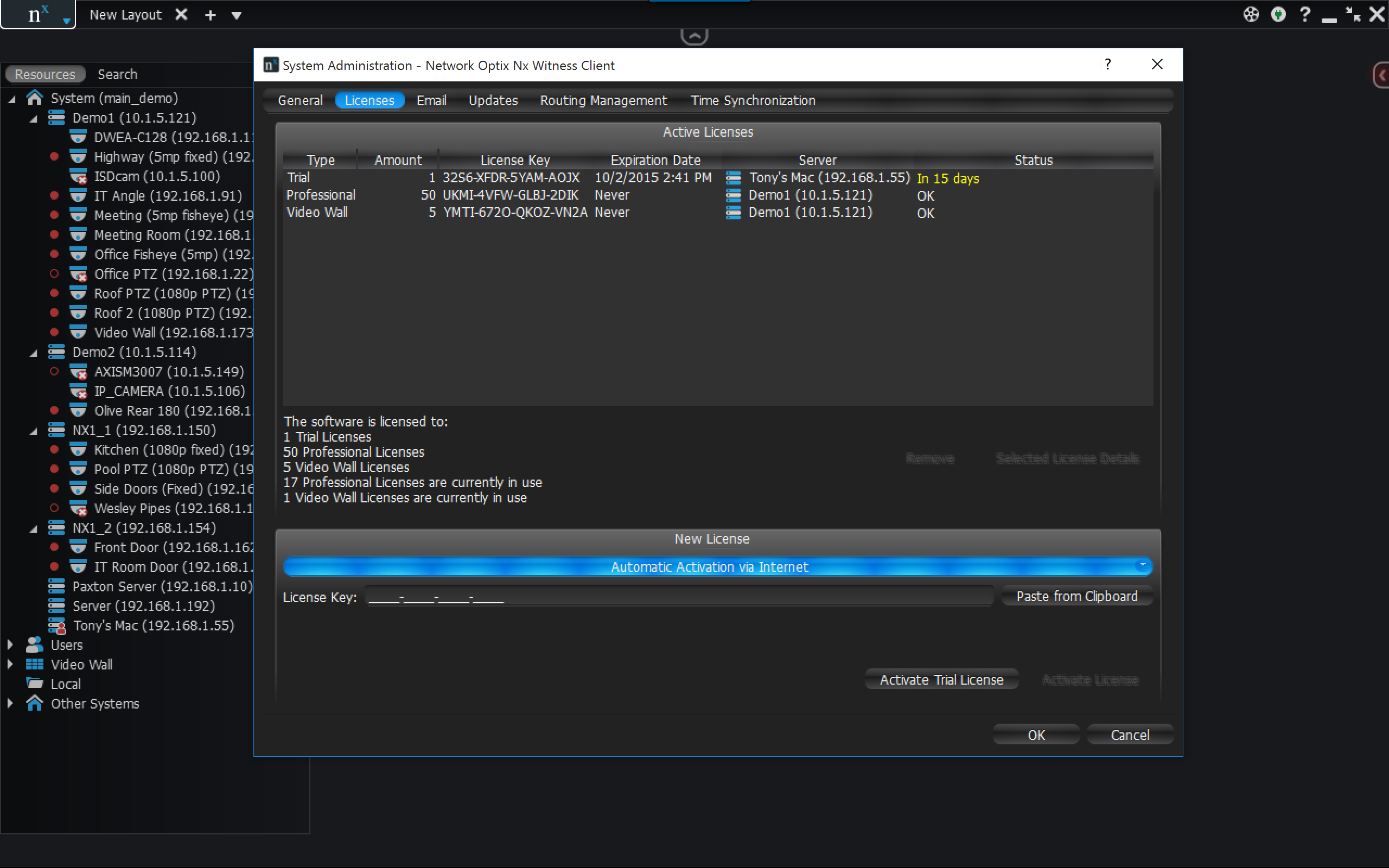
Task: Click the Office PTZ offline camera icon
Action: [x=78, y=274]
